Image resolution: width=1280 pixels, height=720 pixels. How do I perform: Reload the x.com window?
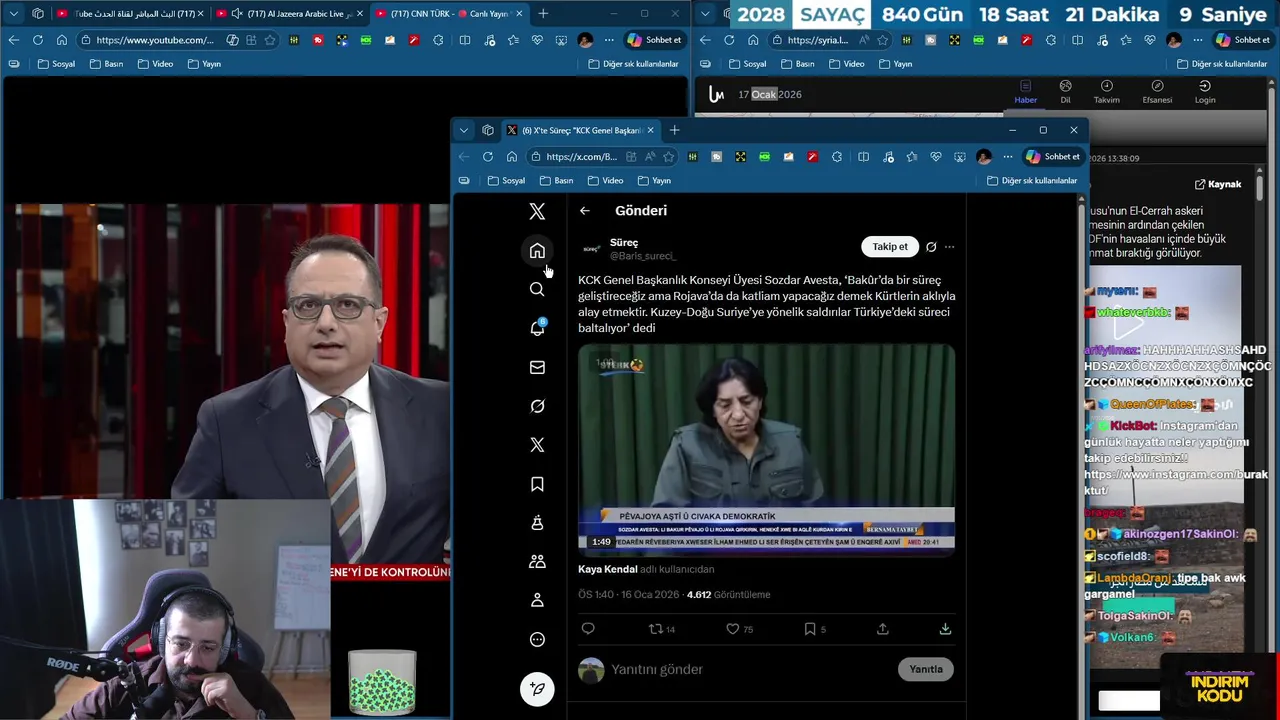[x=488, y=157]
